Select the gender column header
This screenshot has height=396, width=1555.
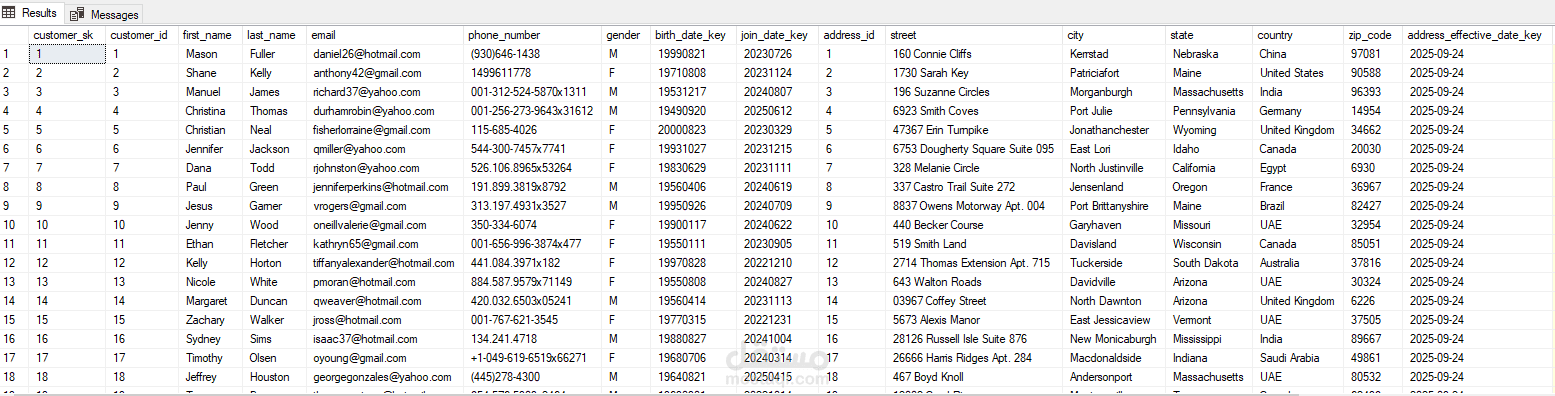(626, 35)
